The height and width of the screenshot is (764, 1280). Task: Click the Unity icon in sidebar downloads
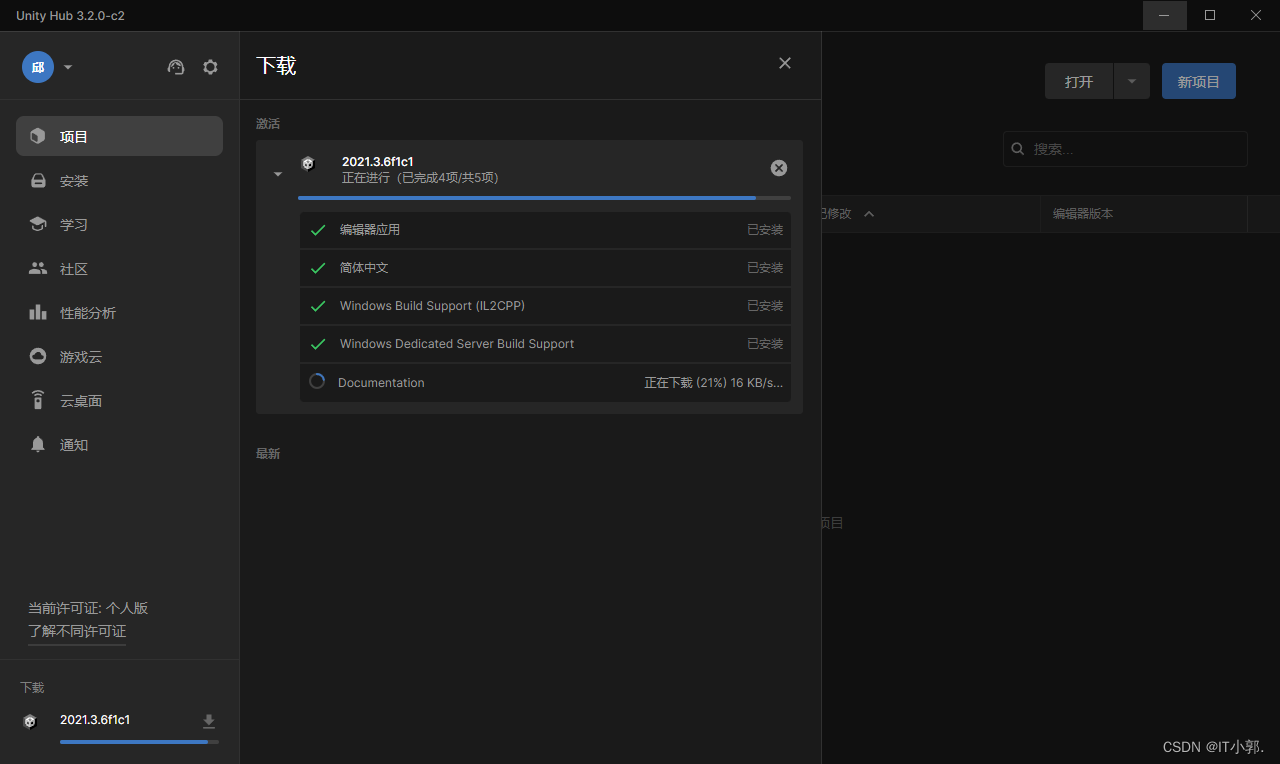[x=30, y=721]
